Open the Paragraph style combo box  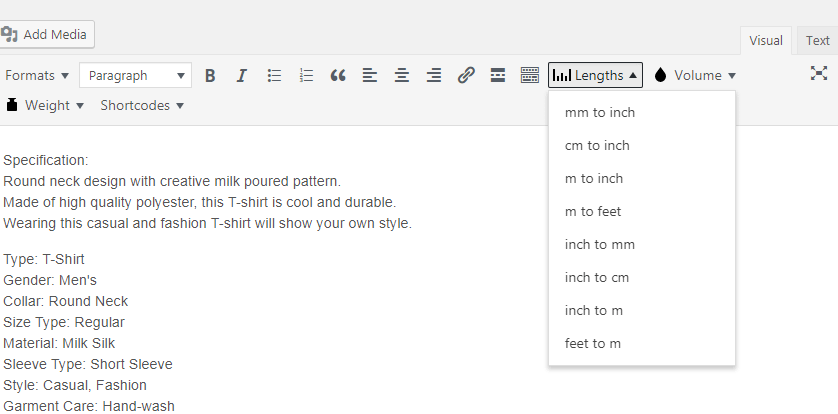coord(135,75)
